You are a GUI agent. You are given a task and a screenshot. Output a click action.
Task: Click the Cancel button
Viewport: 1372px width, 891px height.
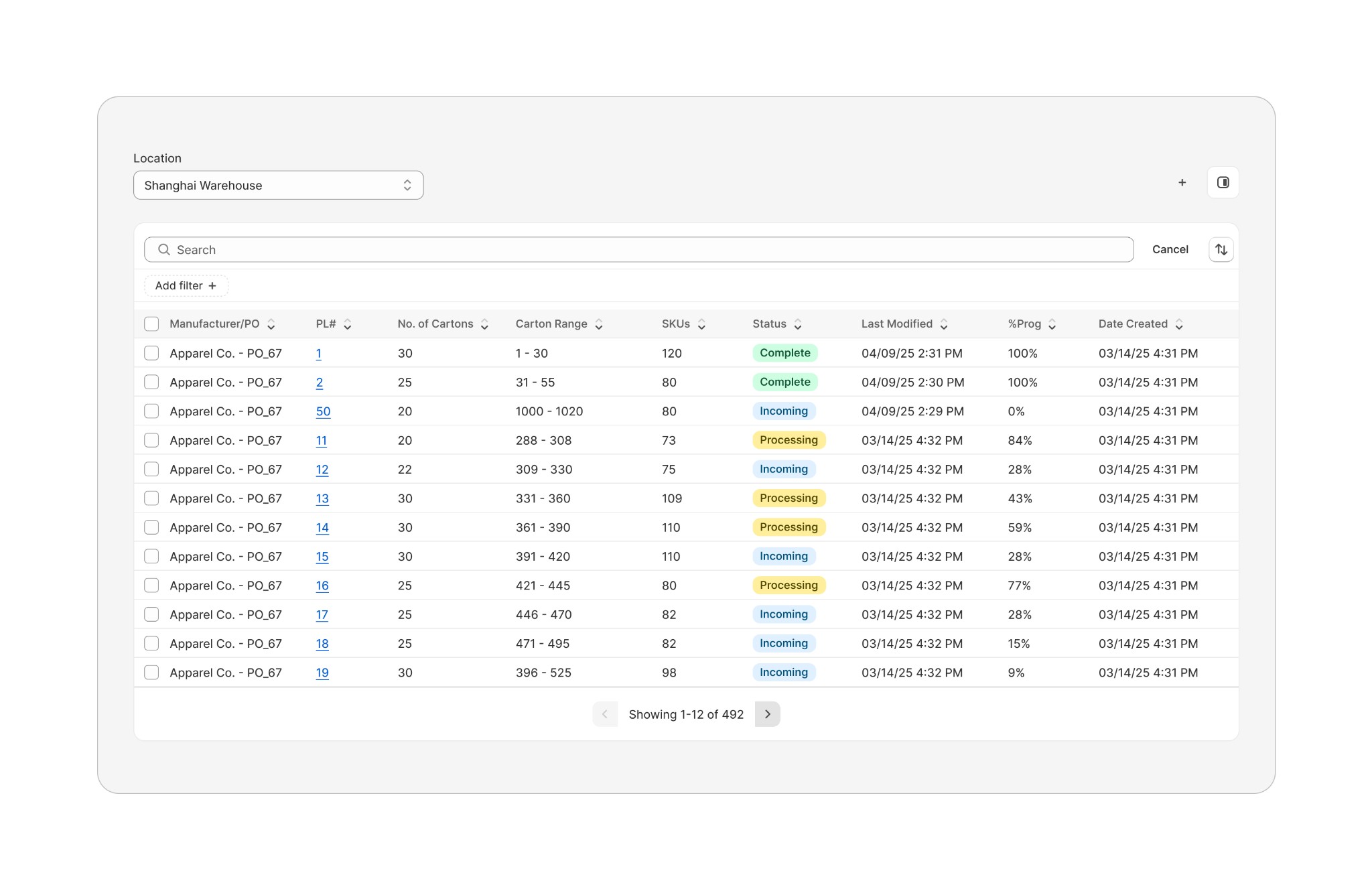pyautogui.click(x=1170, y=249)
